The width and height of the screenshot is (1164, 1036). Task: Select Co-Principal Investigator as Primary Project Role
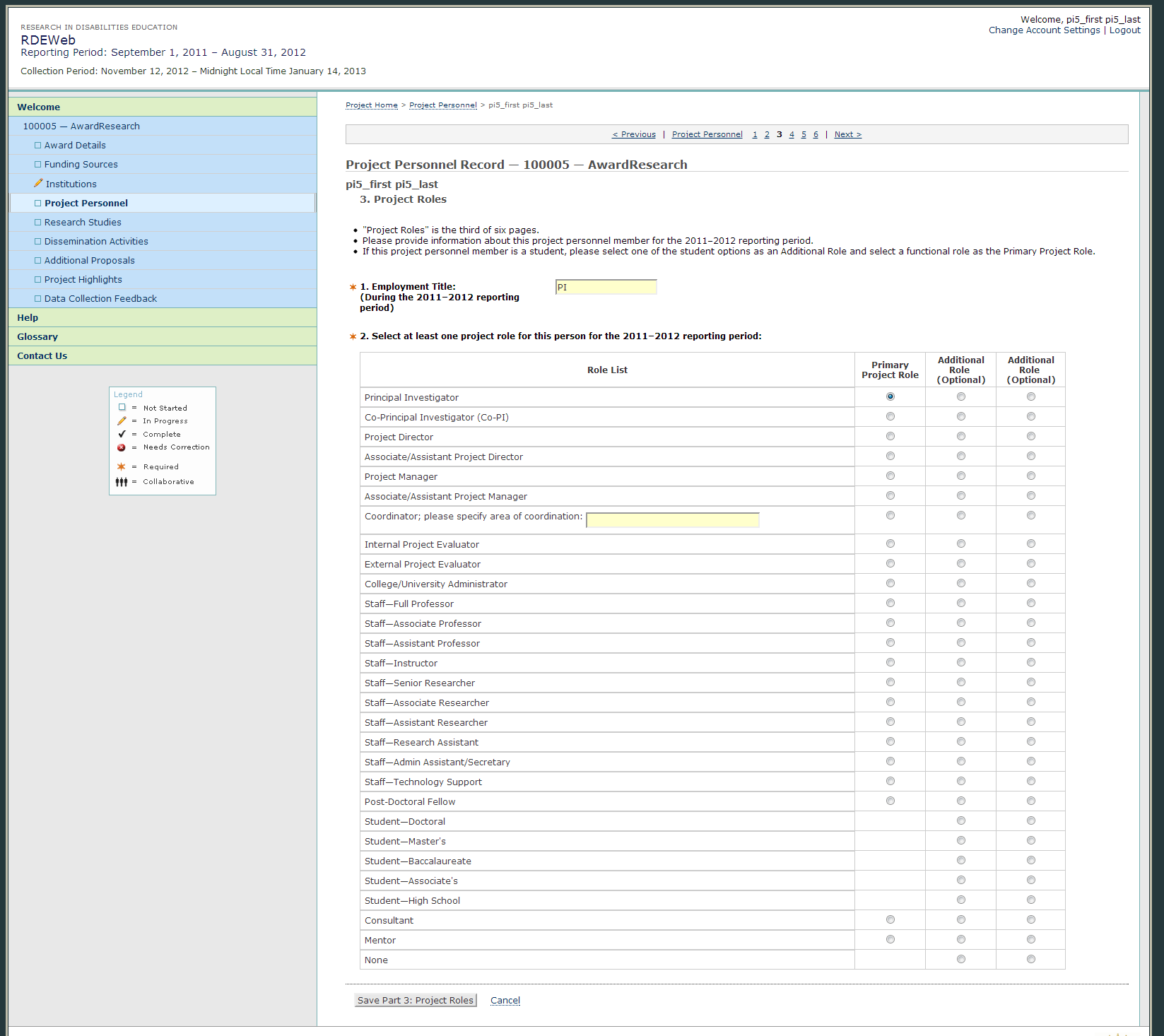click(890, 417)
